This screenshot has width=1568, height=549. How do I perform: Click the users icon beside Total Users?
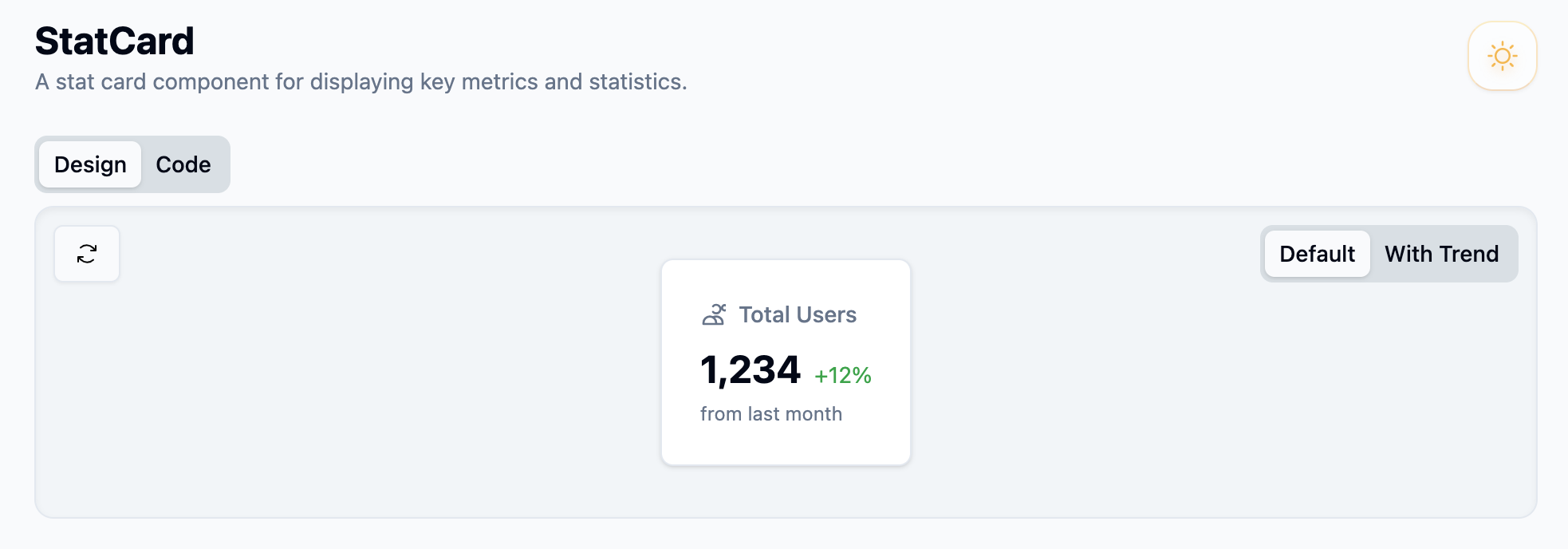point(714,314)
